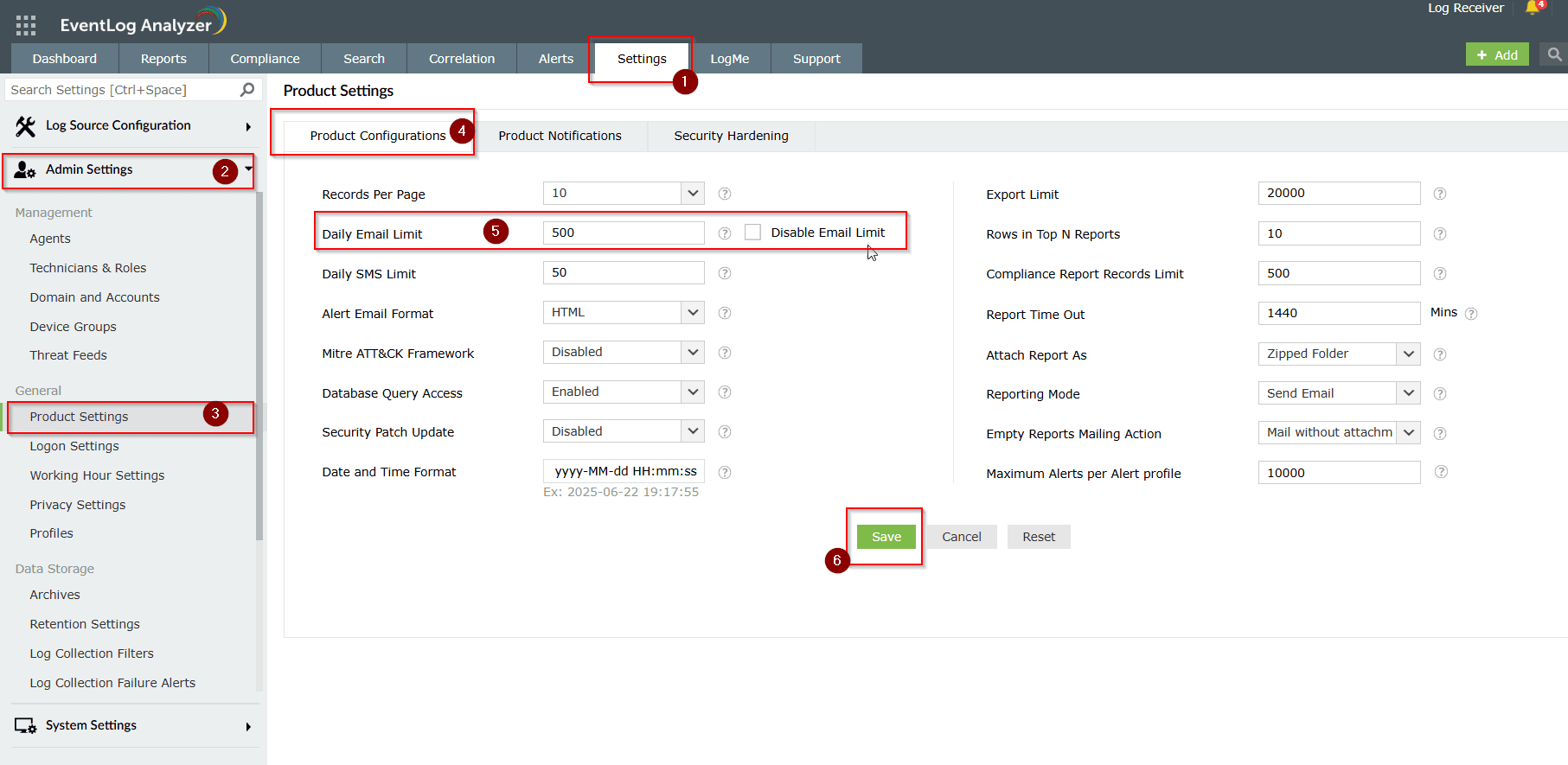Image resolution: width=1568 pixels, height=765 pixels.
Task: Open the Database Query Access dropdown
Action: (x=624, y=392)
